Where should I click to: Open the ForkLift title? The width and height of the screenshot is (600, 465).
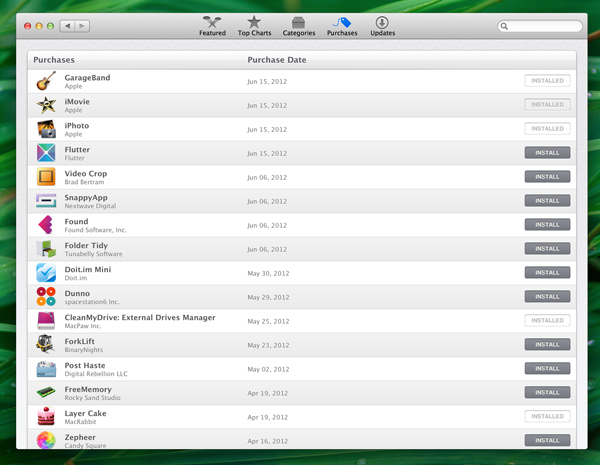pyautogui.click(x=79, y=341)
